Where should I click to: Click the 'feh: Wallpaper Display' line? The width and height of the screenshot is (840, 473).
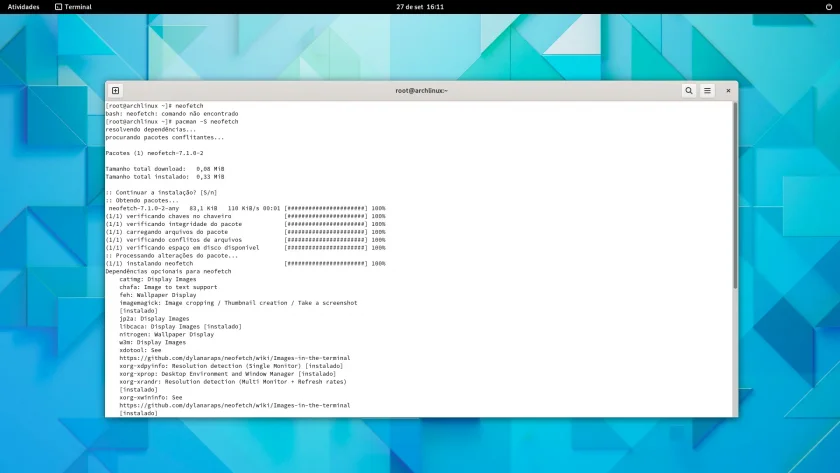click(158, 295)
